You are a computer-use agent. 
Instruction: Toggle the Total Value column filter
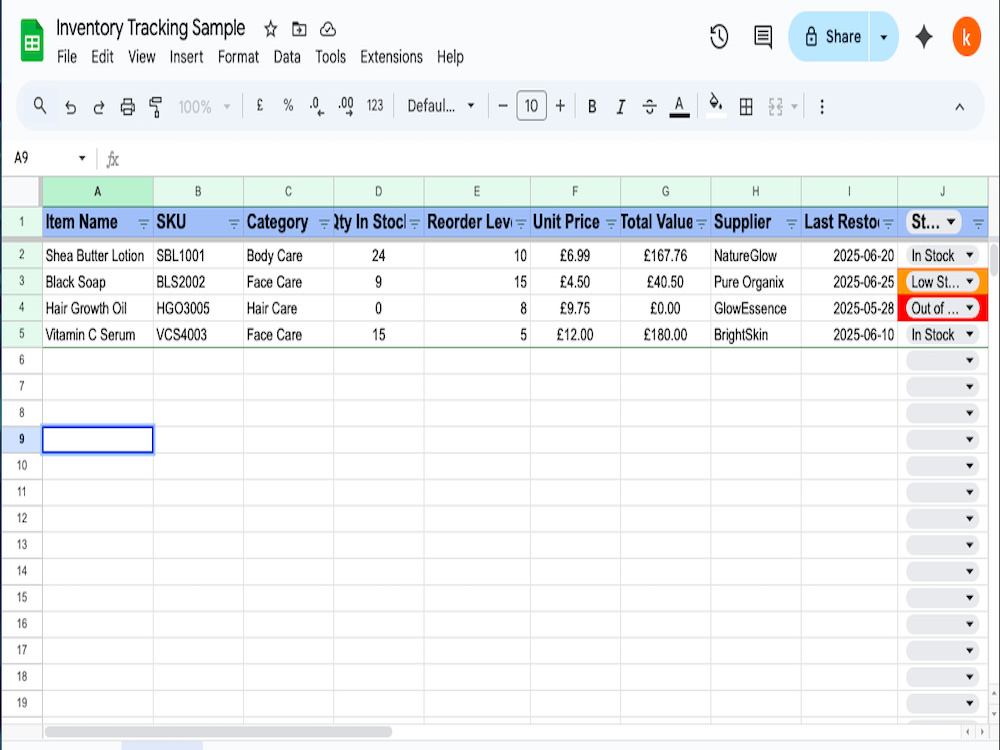click(x=702, y=223)
